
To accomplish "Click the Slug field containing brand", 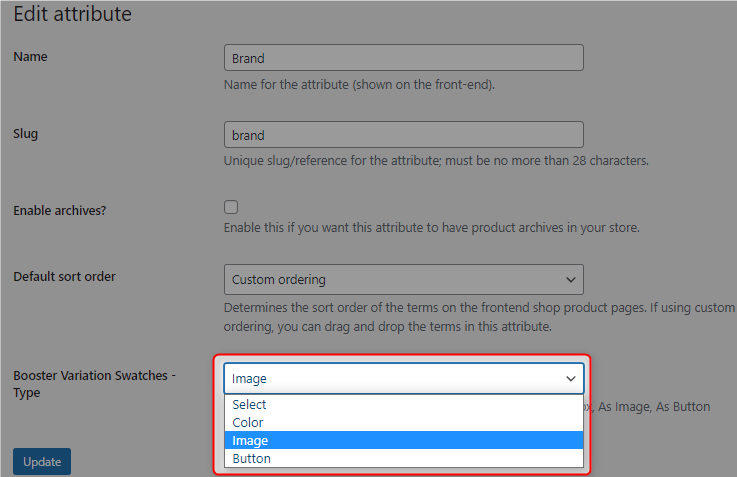I will click(404, 135).
